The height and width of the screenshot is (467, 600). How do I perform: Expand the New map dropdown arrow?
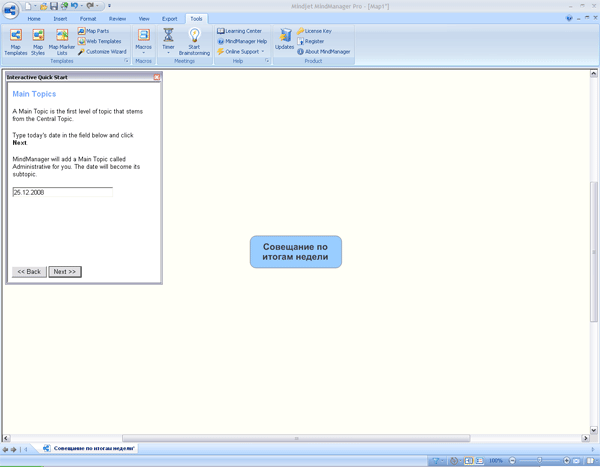[x=35, y=6]
